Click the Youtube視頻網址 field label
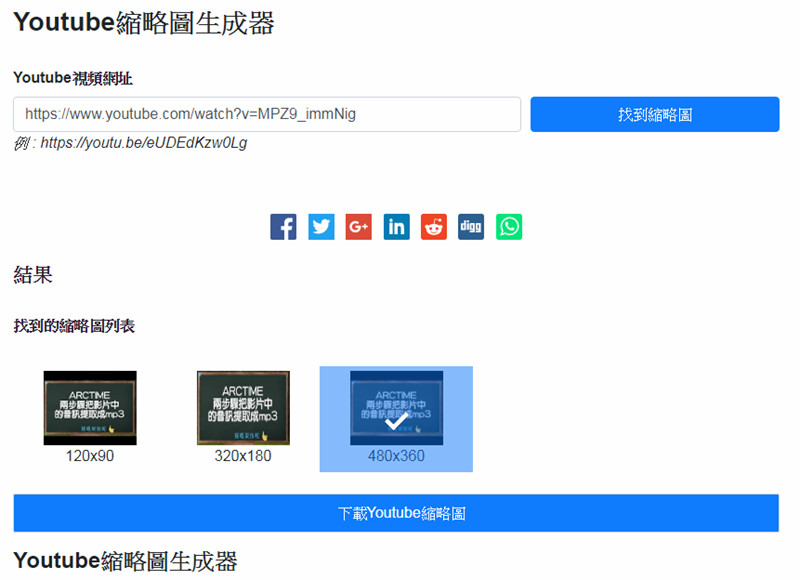The image size is (800, 580). 73,78
